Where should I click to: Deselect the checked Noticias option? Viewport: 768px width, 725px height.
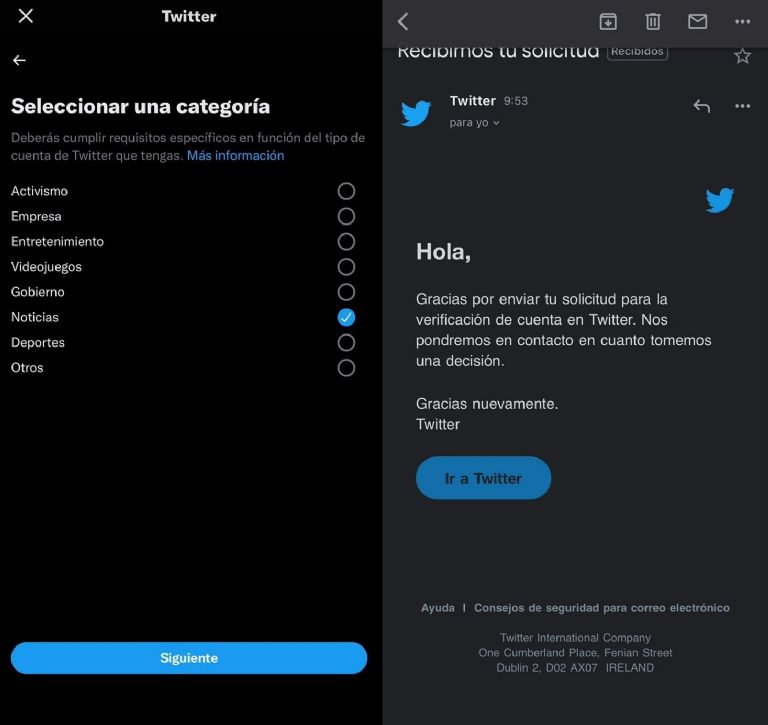coord(346,317)
